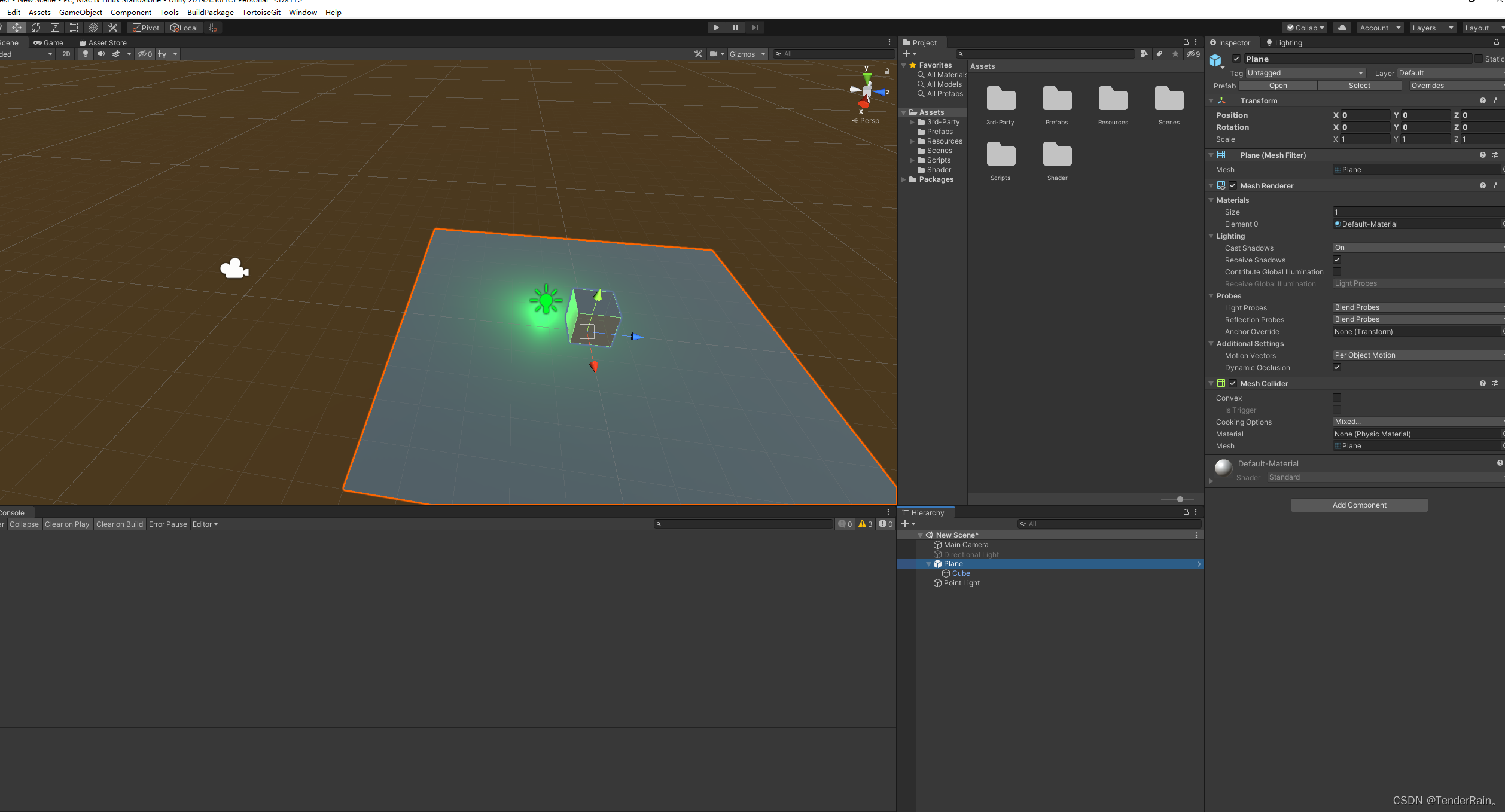Open the GameObject menu
Viewport: 1505px width, 812px height.
[80, 12]
